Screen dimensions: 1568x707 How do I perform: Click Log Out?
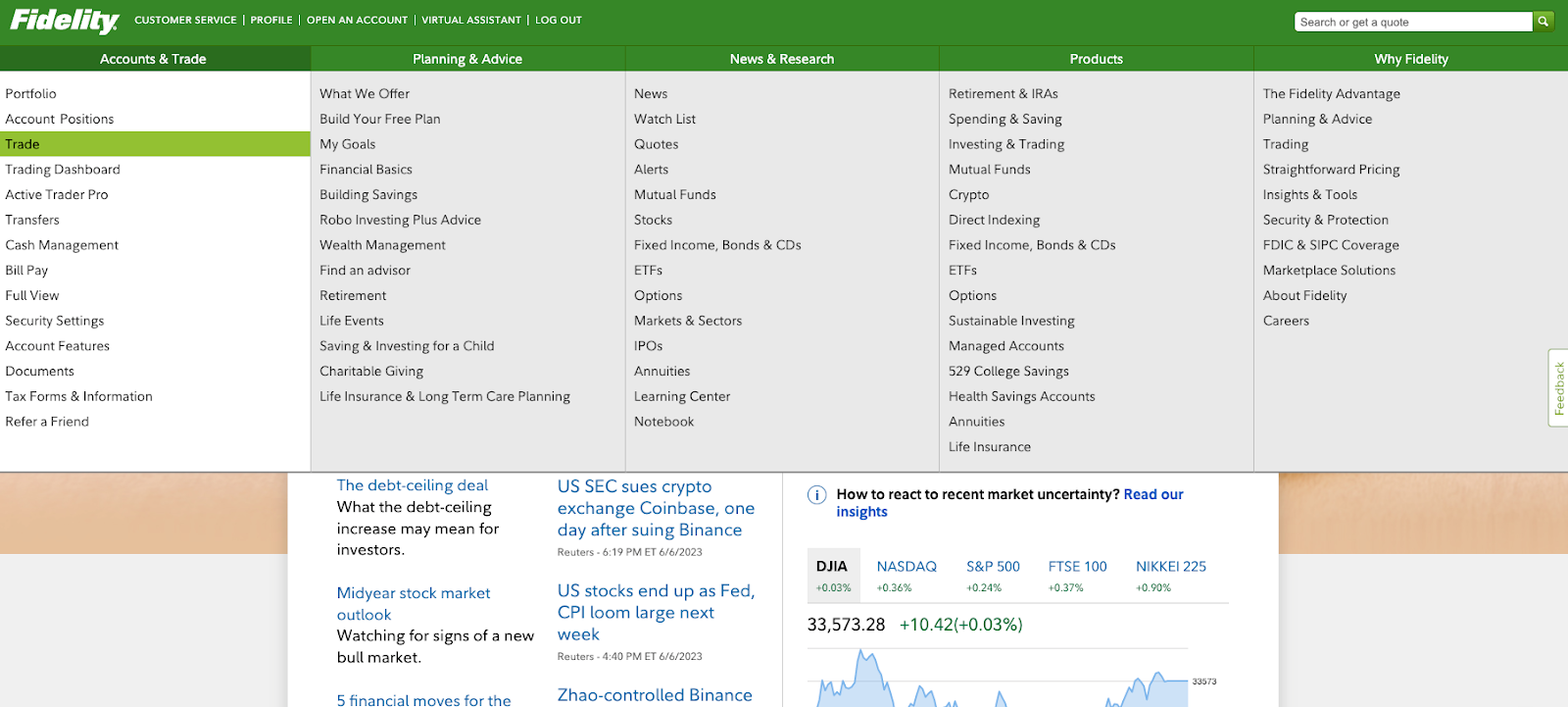[x=559, y=20]
